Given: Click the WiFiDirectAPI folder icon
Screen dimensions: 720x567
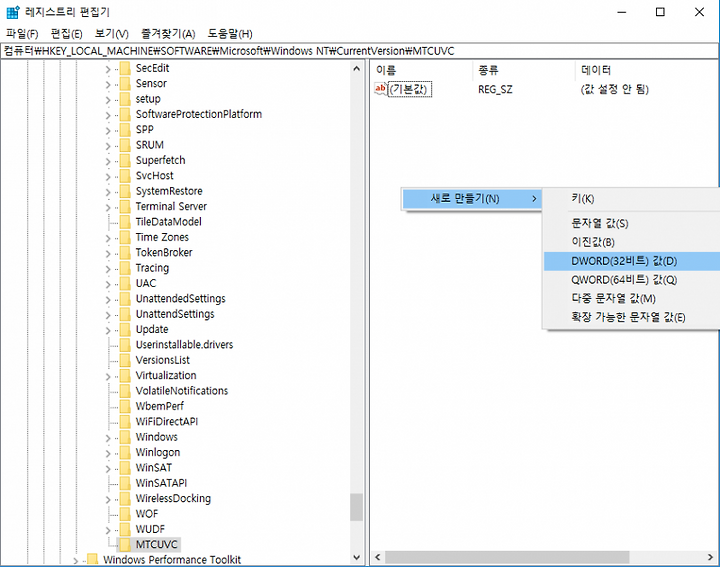Looking at the screenshot, I should [x=125, y=422].
